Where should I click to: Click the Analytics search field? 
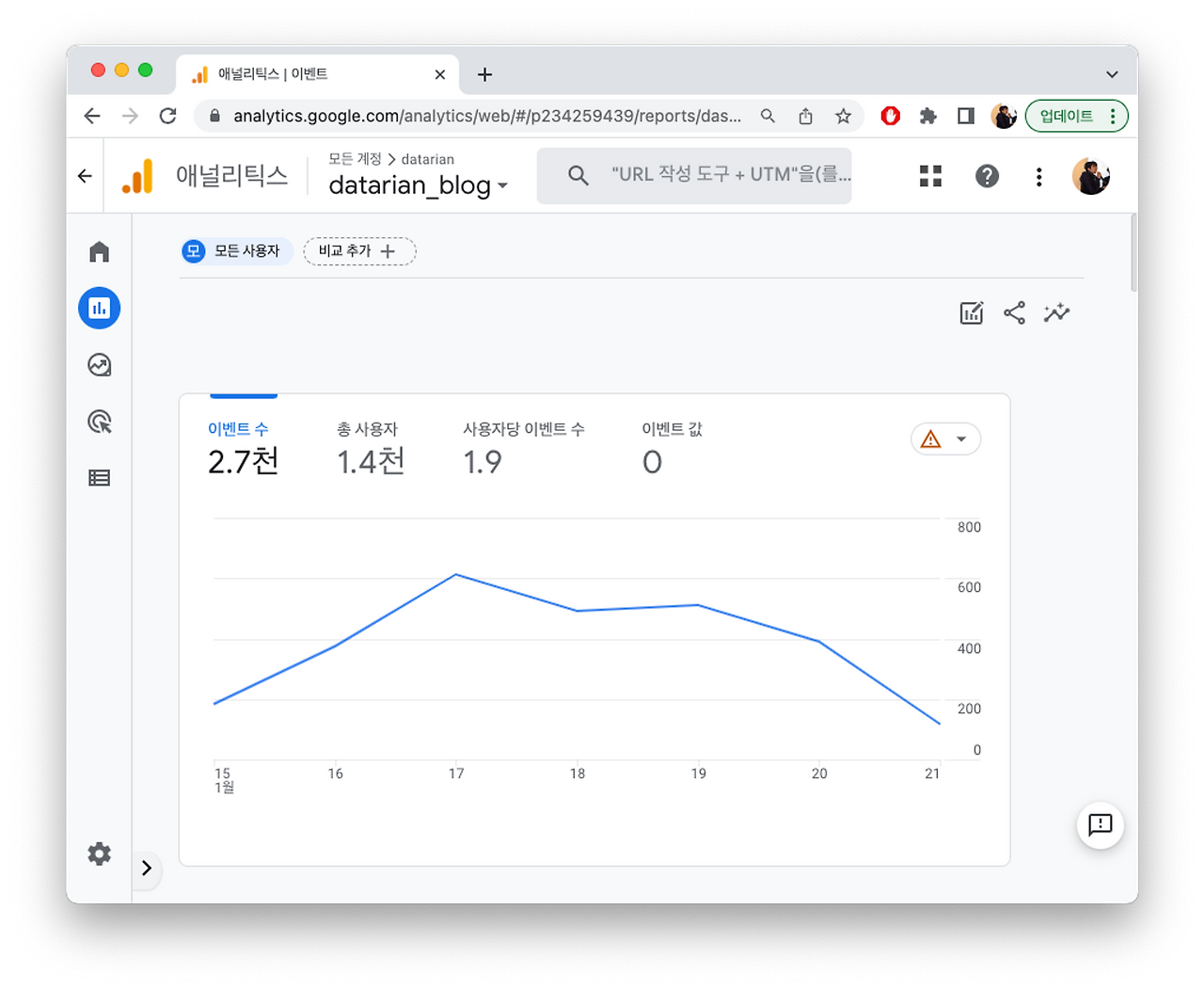coord(694,175)
